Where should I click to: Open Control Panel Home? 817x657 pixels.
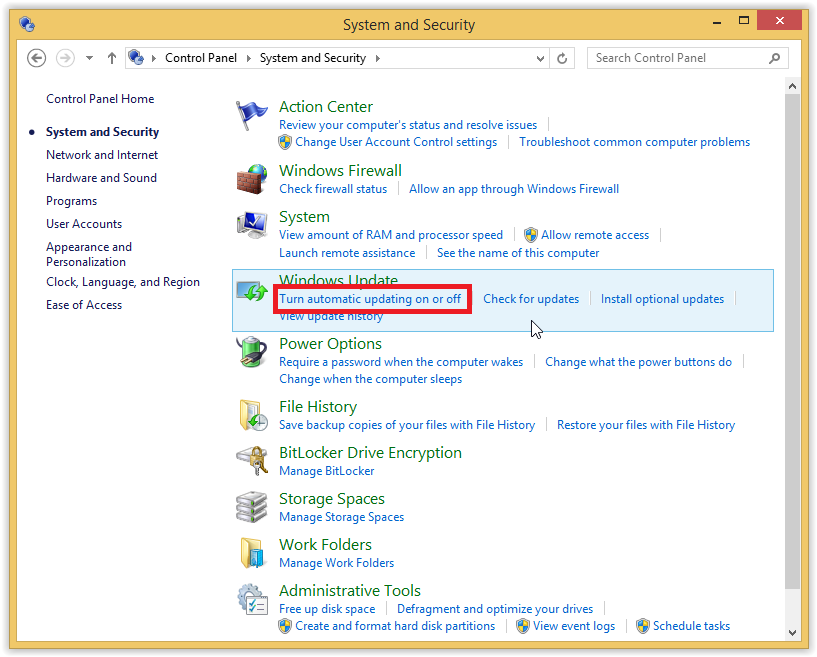pyautogui.click(x=100, y=98)
